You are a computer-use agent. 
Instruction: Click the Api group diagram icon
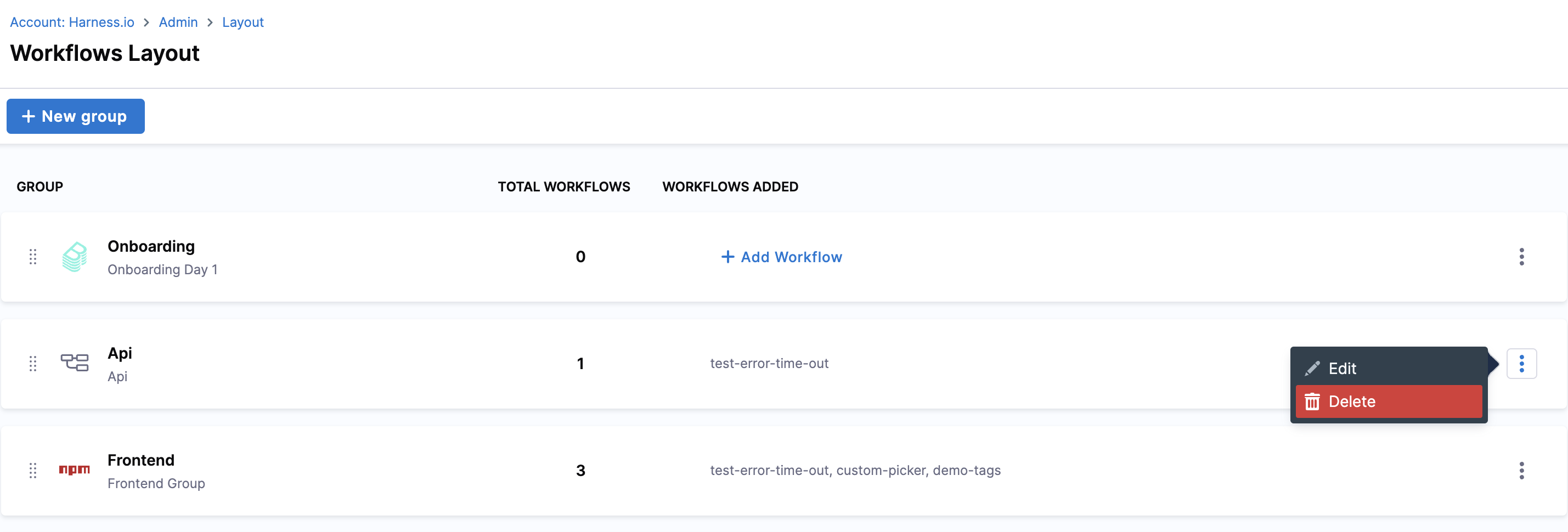(x=74, y=364)
